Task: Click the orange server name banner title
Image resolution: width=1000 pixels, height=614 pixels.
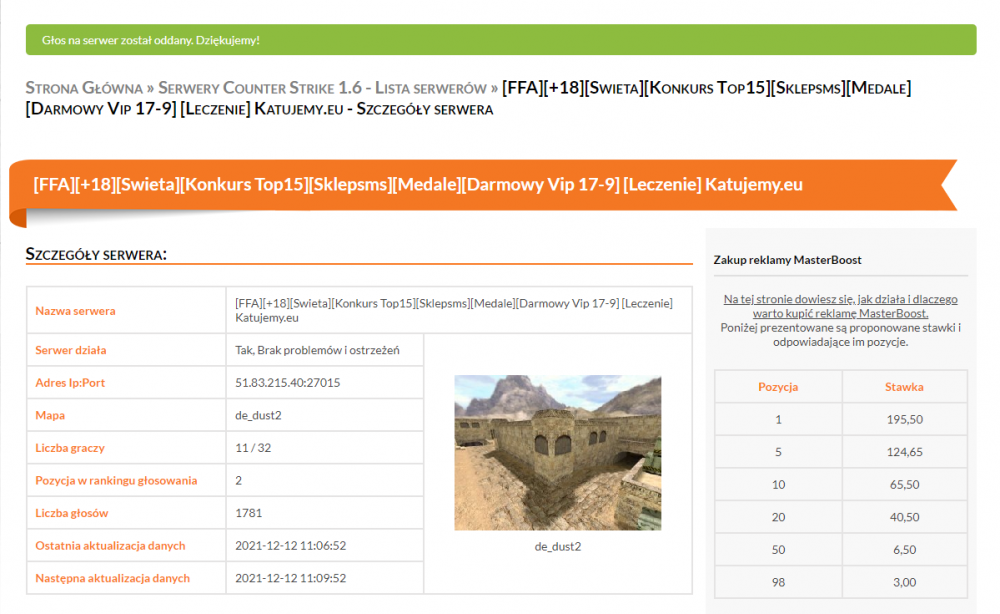Action: click(x=418, y=184)
